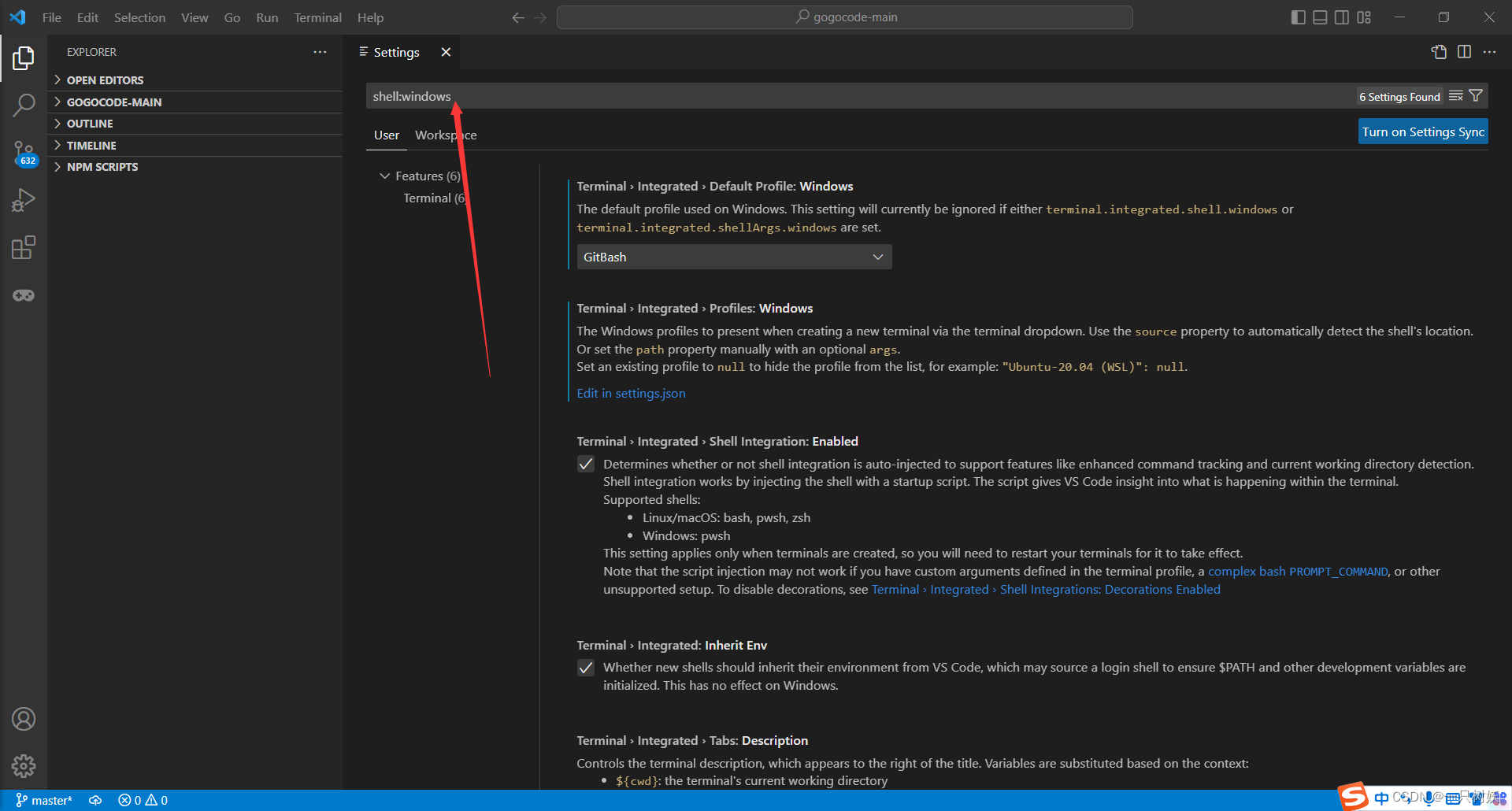Click the filter icon in settings search
The width and height of the screenshot is (1512, 811).
click(1475, 95)
